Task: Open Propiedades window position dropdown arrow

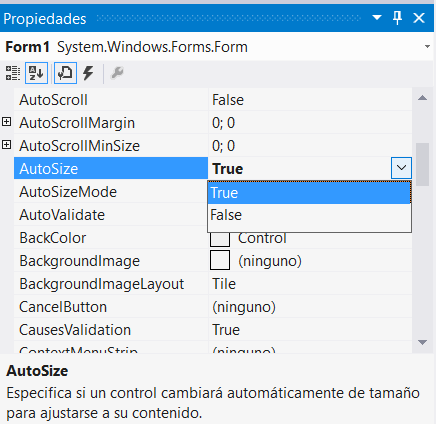Action: pyautogui.click(x=377, y=17)
